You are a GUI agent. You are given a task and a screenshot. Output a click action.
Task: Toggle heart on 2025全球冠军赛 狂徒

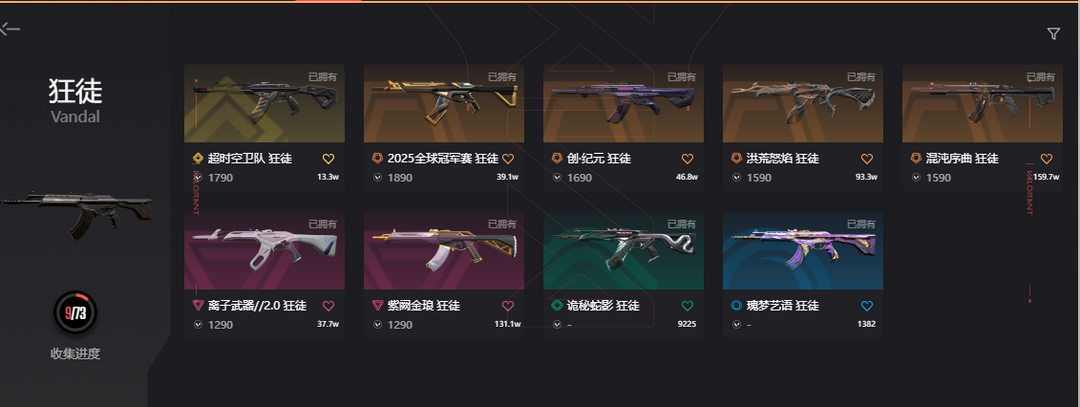pos(508,159)
